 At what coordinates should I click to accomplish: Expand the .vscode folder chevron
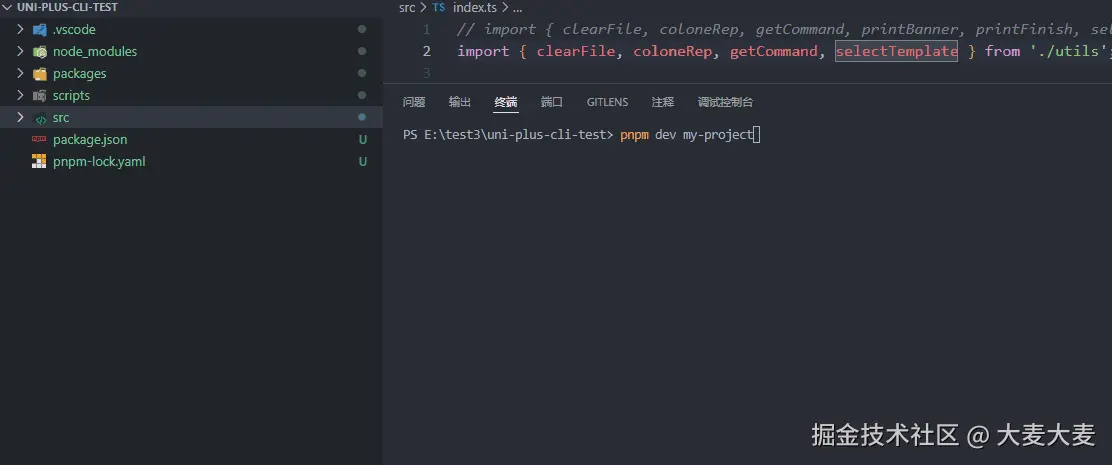[20, 29]
